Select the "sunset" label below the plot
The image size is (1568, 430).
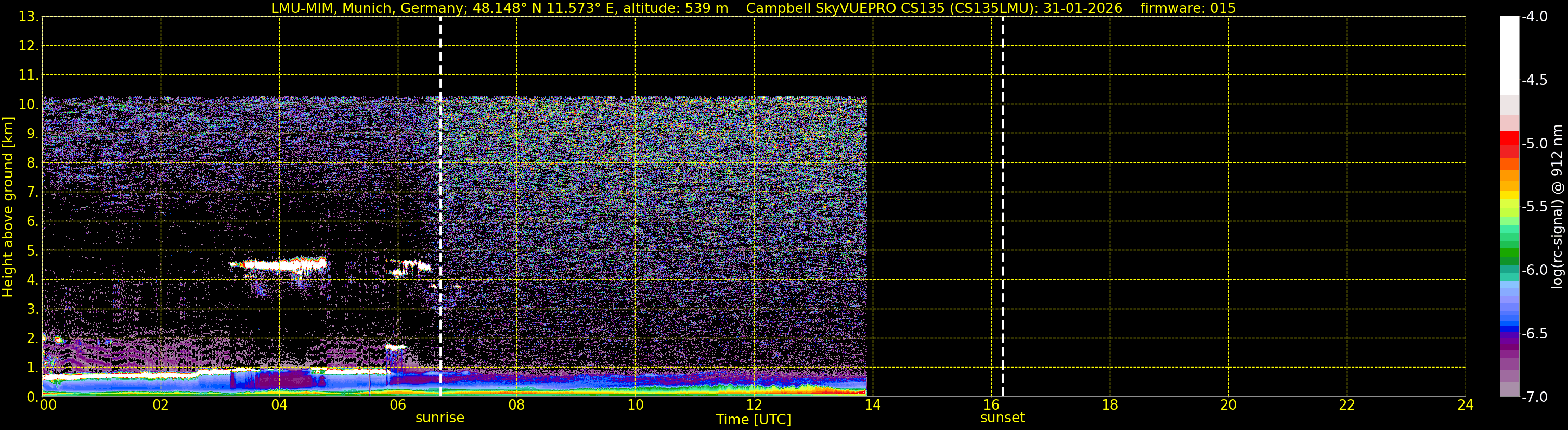click(x=1003, y=418)
